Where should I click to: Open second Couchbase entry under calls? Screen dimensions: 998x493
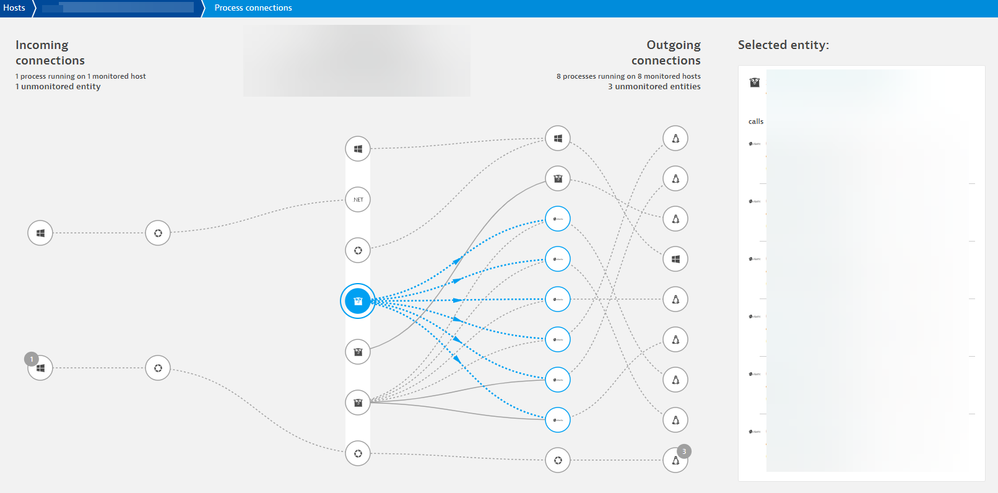(x=755, y=201)
